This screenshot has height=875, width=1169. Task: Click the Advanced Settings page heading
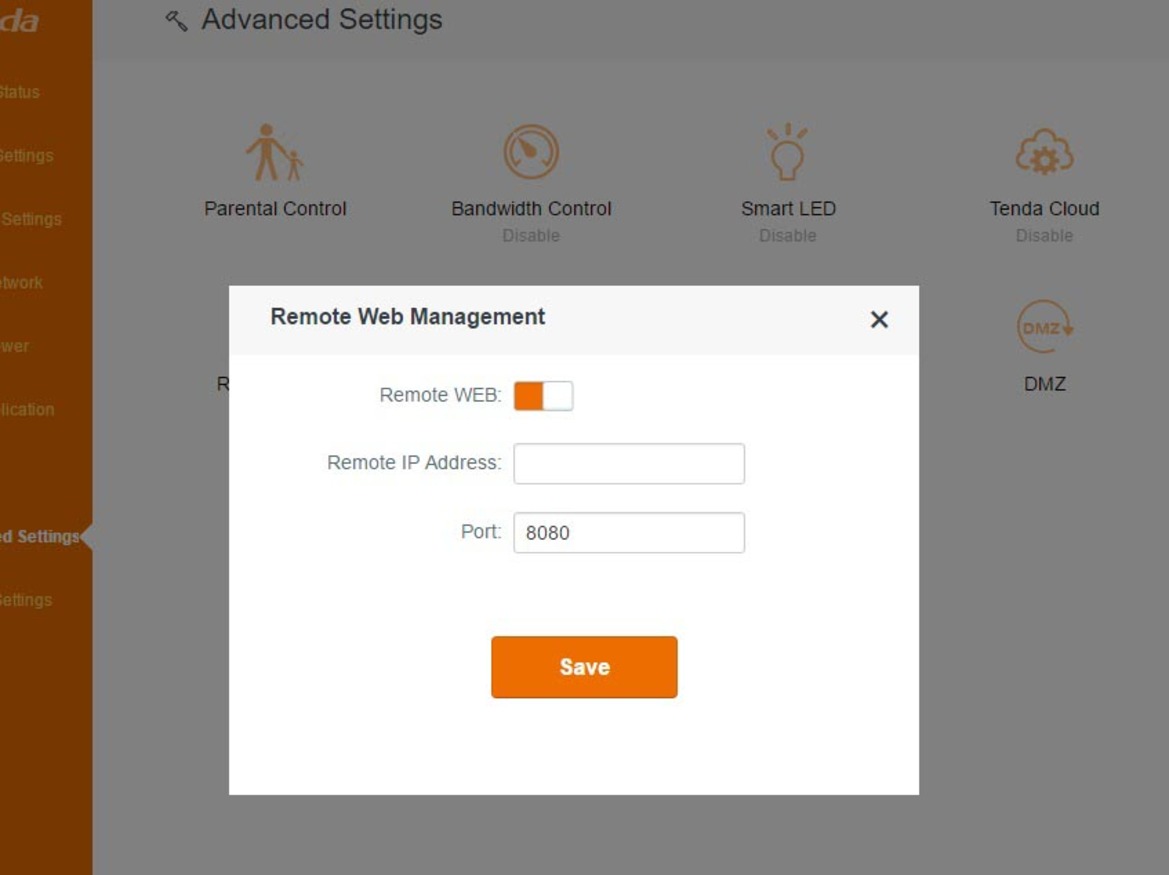321,19
